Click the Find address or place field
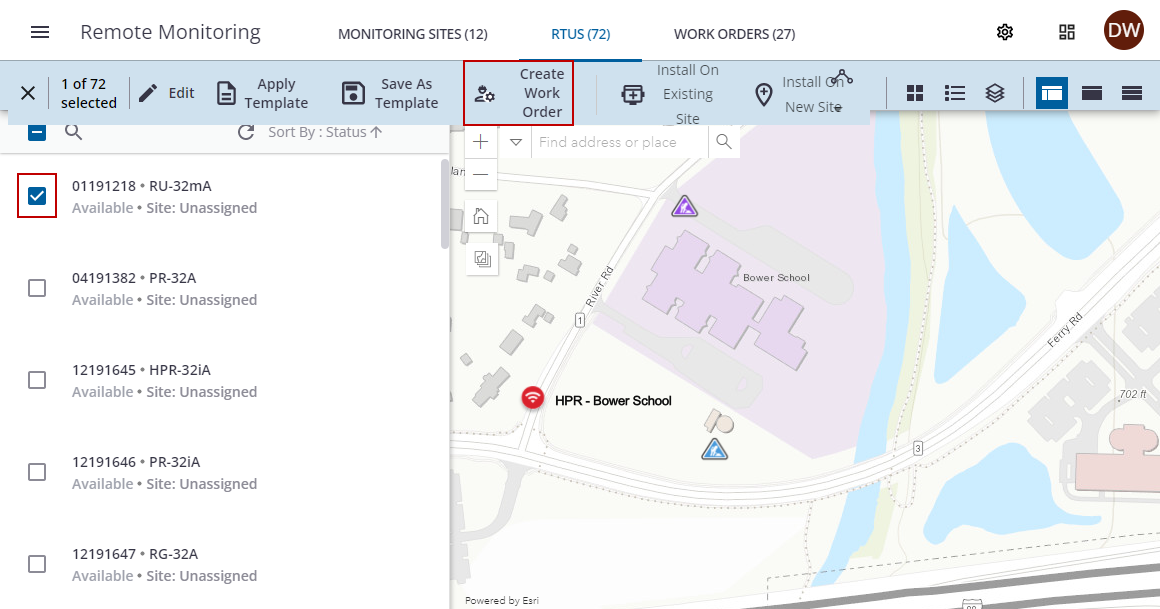Image resolution: width=1160 pixels, height=609 pixels. tap(620, 142)
